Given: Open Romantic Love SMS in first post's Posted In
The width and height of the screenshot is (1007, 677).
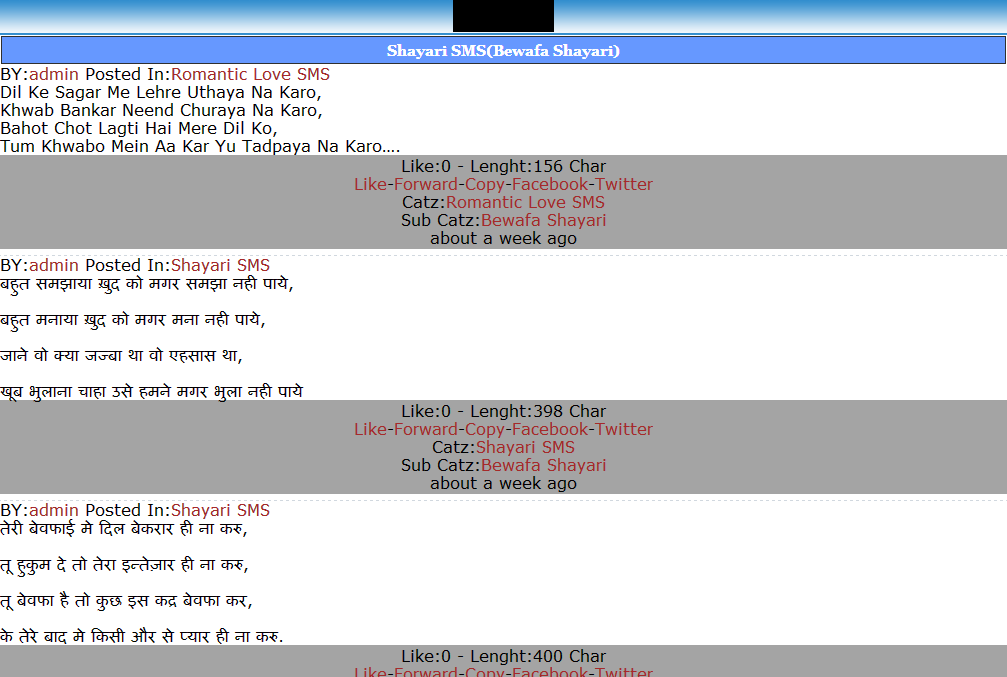Looking at the screenshot, I should pyautogui.click(x=250, y=74).
